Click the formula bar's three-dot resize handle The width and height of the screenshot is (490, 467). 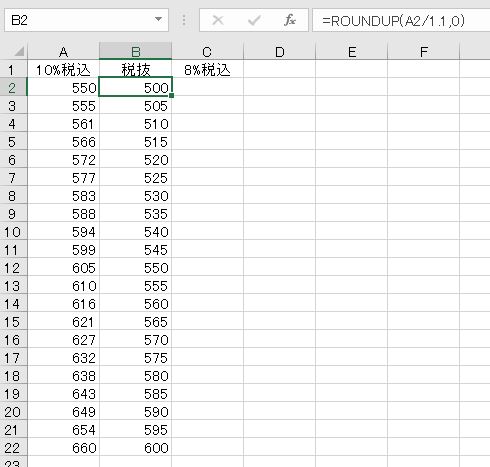tap(184, 20)
